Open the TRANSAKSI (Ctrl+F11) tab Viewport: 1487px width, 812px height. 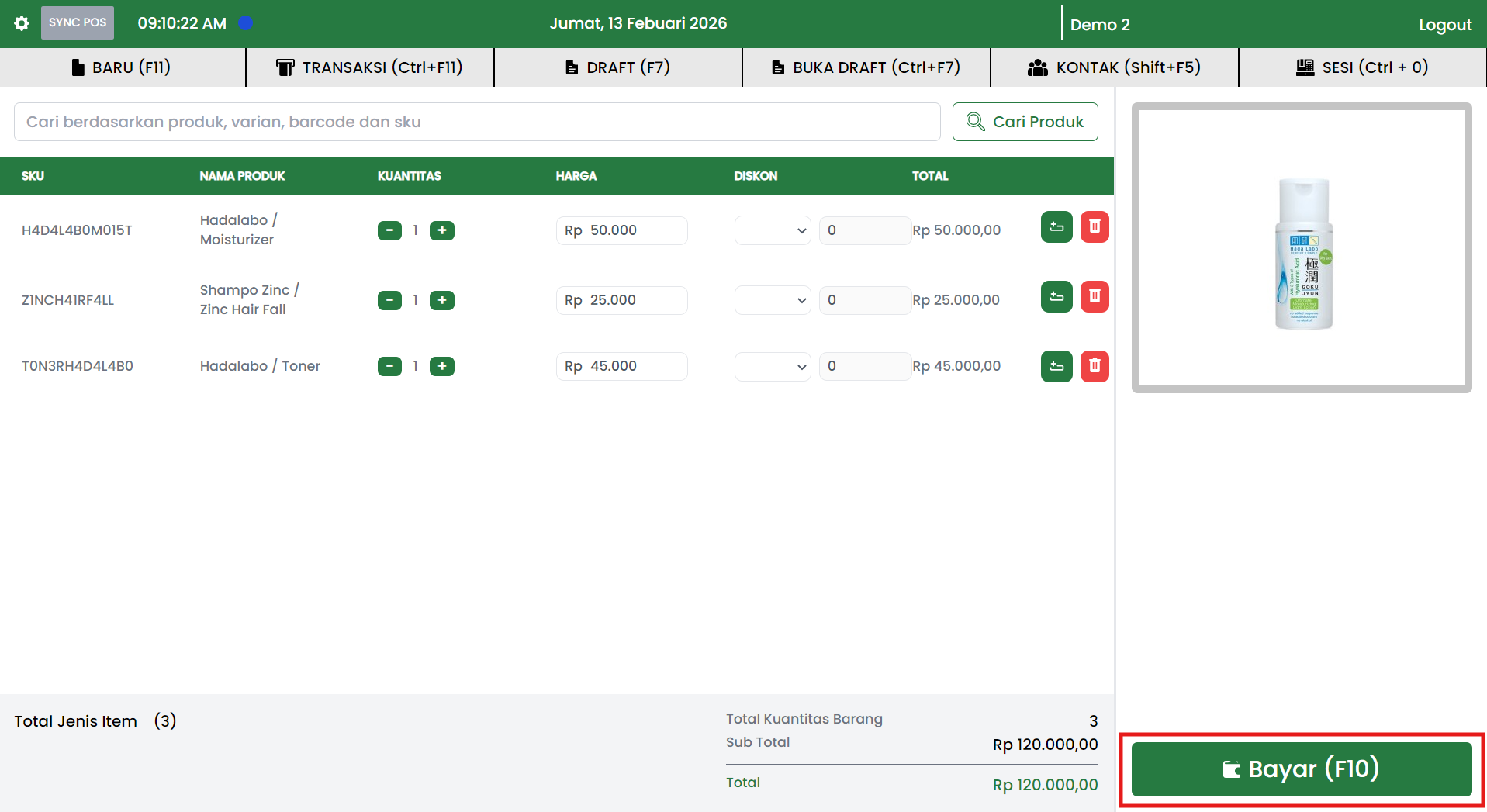[x=369, y=67]
